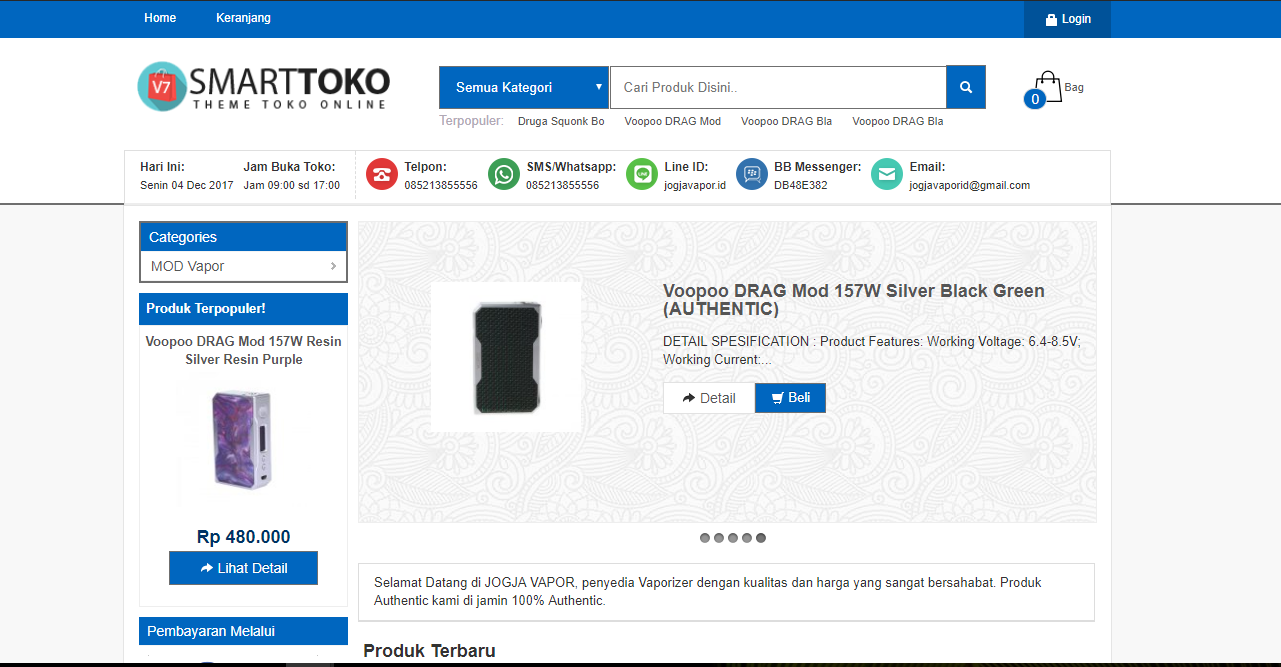Select the fifth slider pagination dot
Viewport: 1281px width, 667px height.
(x=761, y=538)
